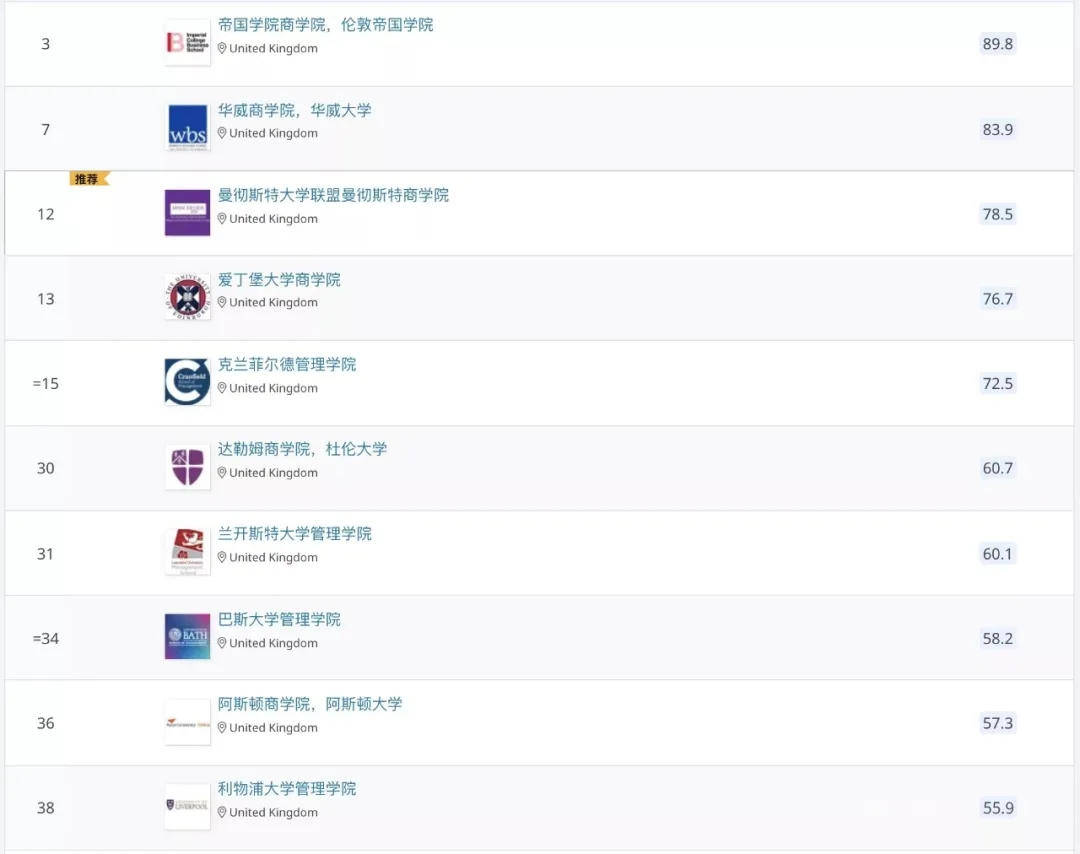Click the 推荐 recommendation badge
This screenshot has width=1080, height=854.
[x=88, y=178]
